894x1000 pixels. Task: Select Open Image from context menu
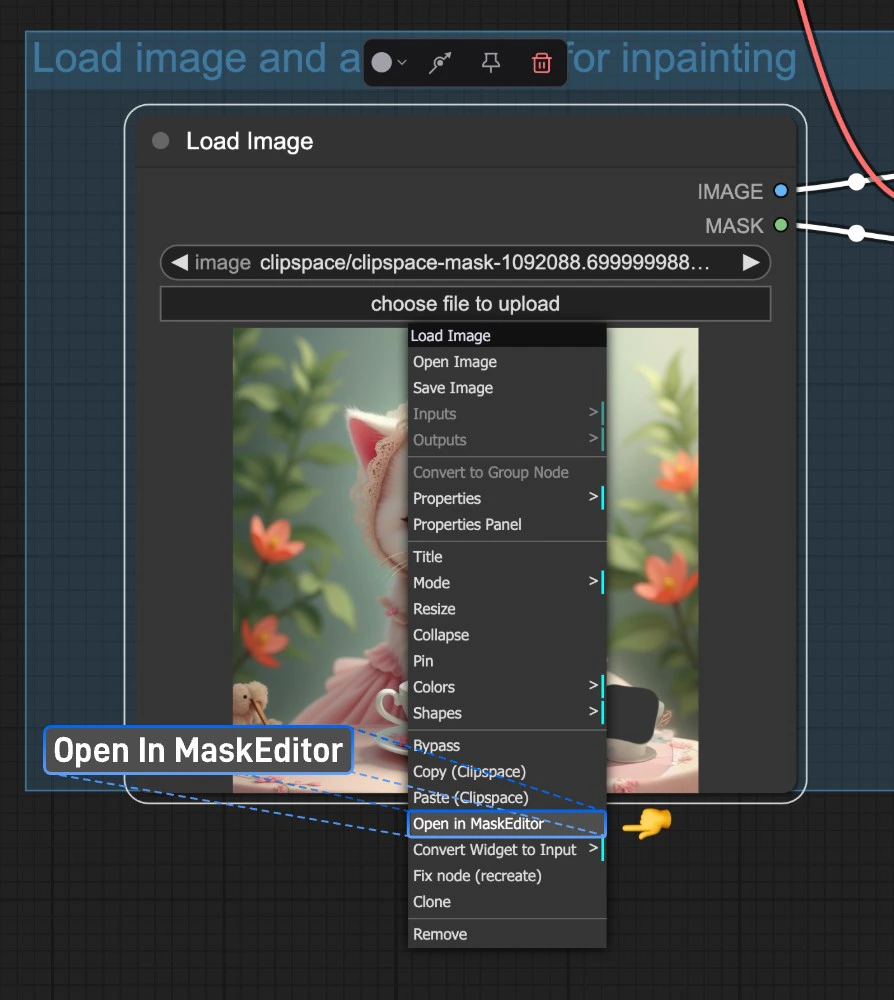click(x=507, y=362)
